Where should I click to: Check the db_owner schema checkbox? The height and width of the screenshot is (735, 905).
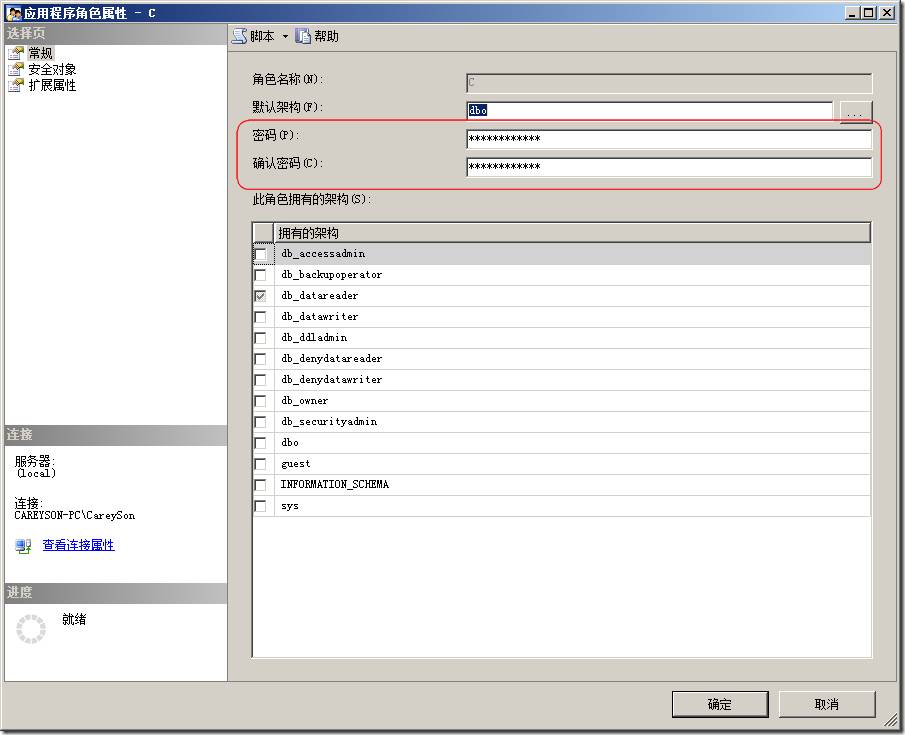pos(260,401)
